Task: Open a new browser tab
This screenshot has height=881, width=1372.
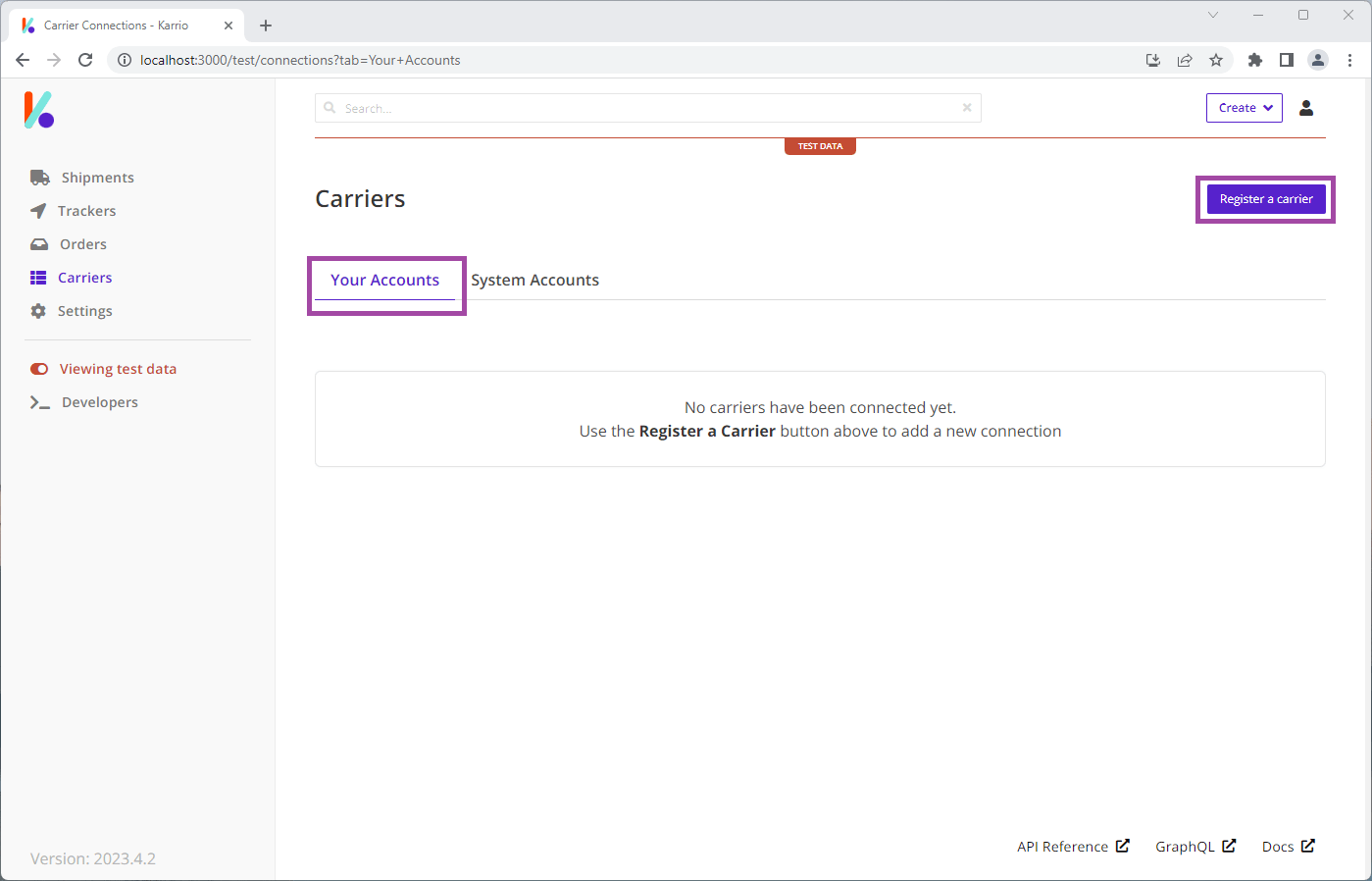Action: point(266,26)
